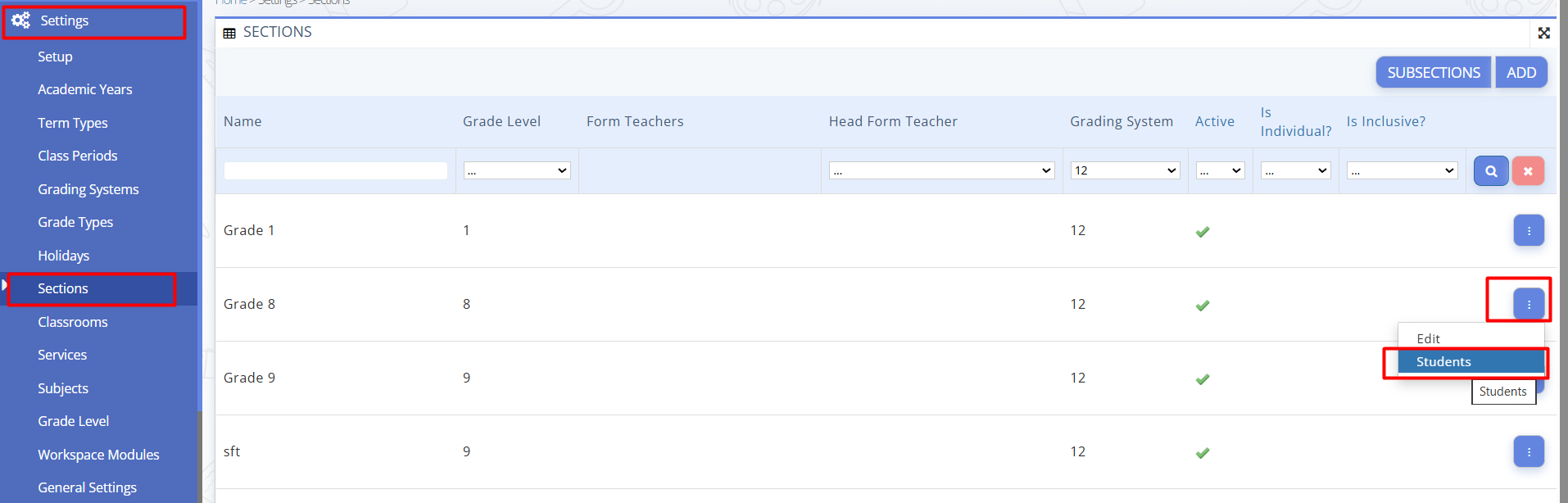Open Grading Systems in the sidebar

[x=88, y=189]
